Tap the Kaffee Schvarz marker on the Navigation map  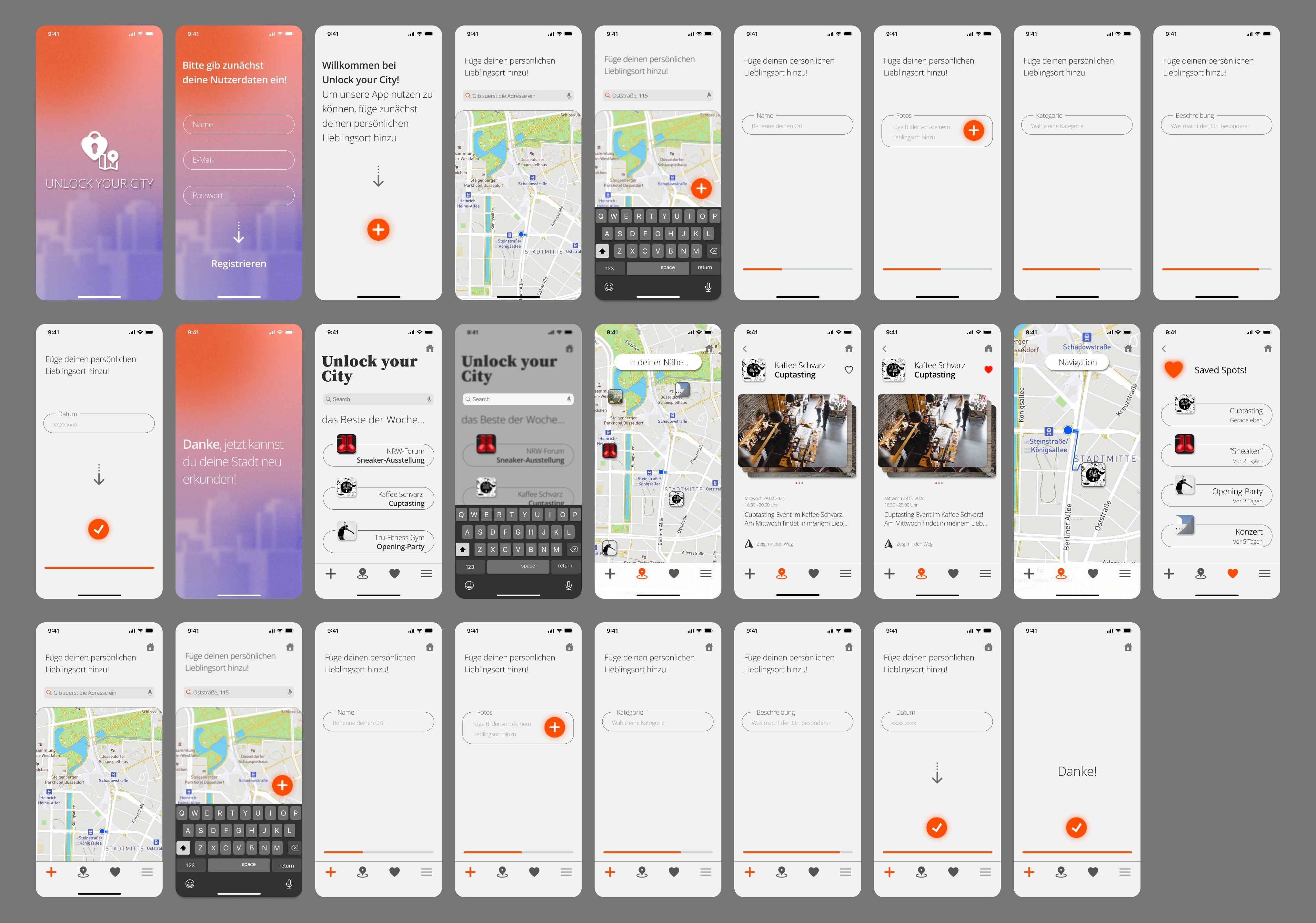tap(1092, 475)
